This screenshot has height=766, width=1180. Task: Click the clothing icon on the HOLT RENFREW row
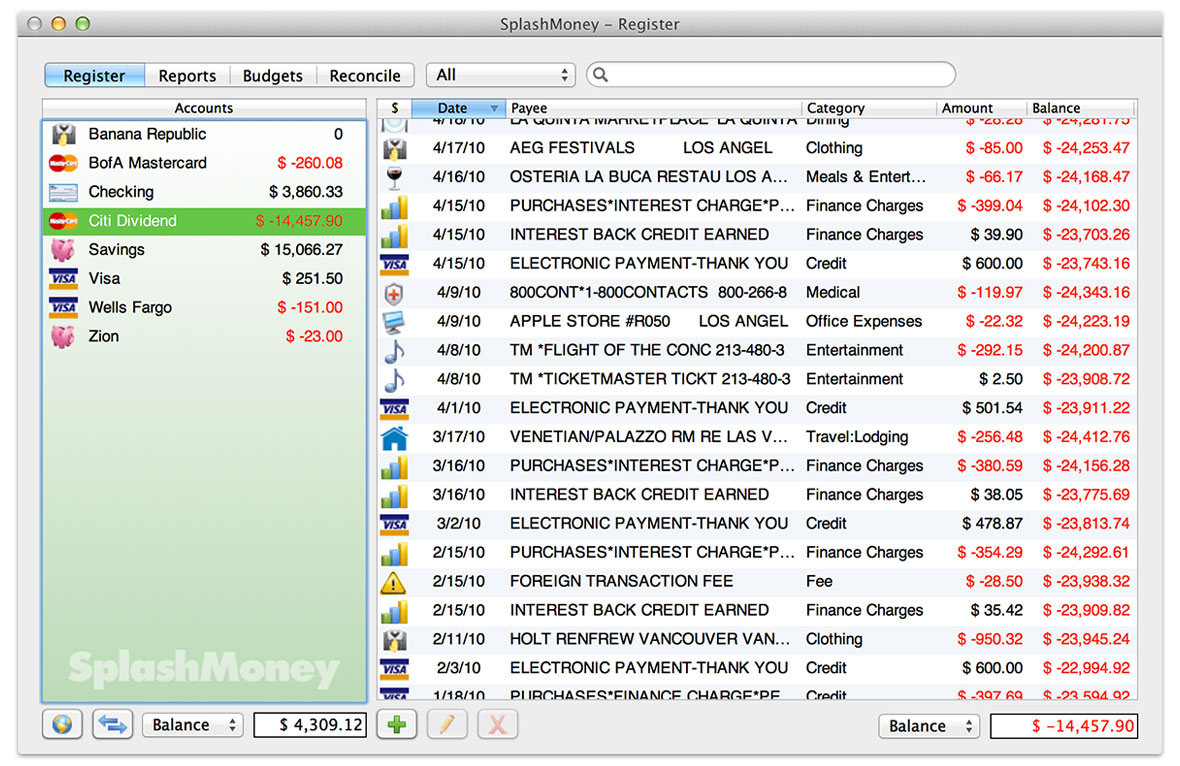pos(394,640)
